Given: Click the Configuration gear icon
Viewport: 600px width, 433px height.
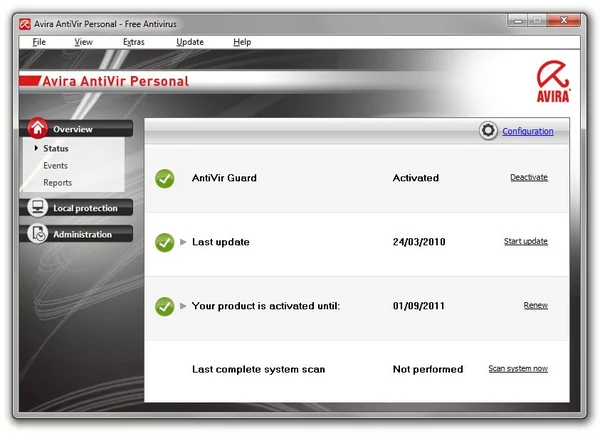Looking at the screenshot, I should tap(488, 131).
